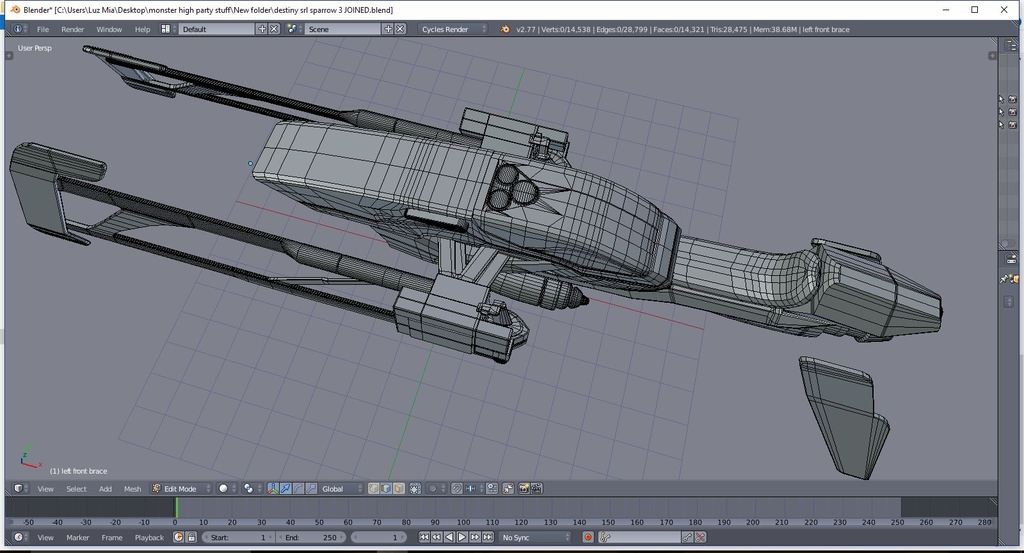Open the Edit Mode interaction mode dropdown
The height and width of the screenshot is (553, 1024).
182,489
